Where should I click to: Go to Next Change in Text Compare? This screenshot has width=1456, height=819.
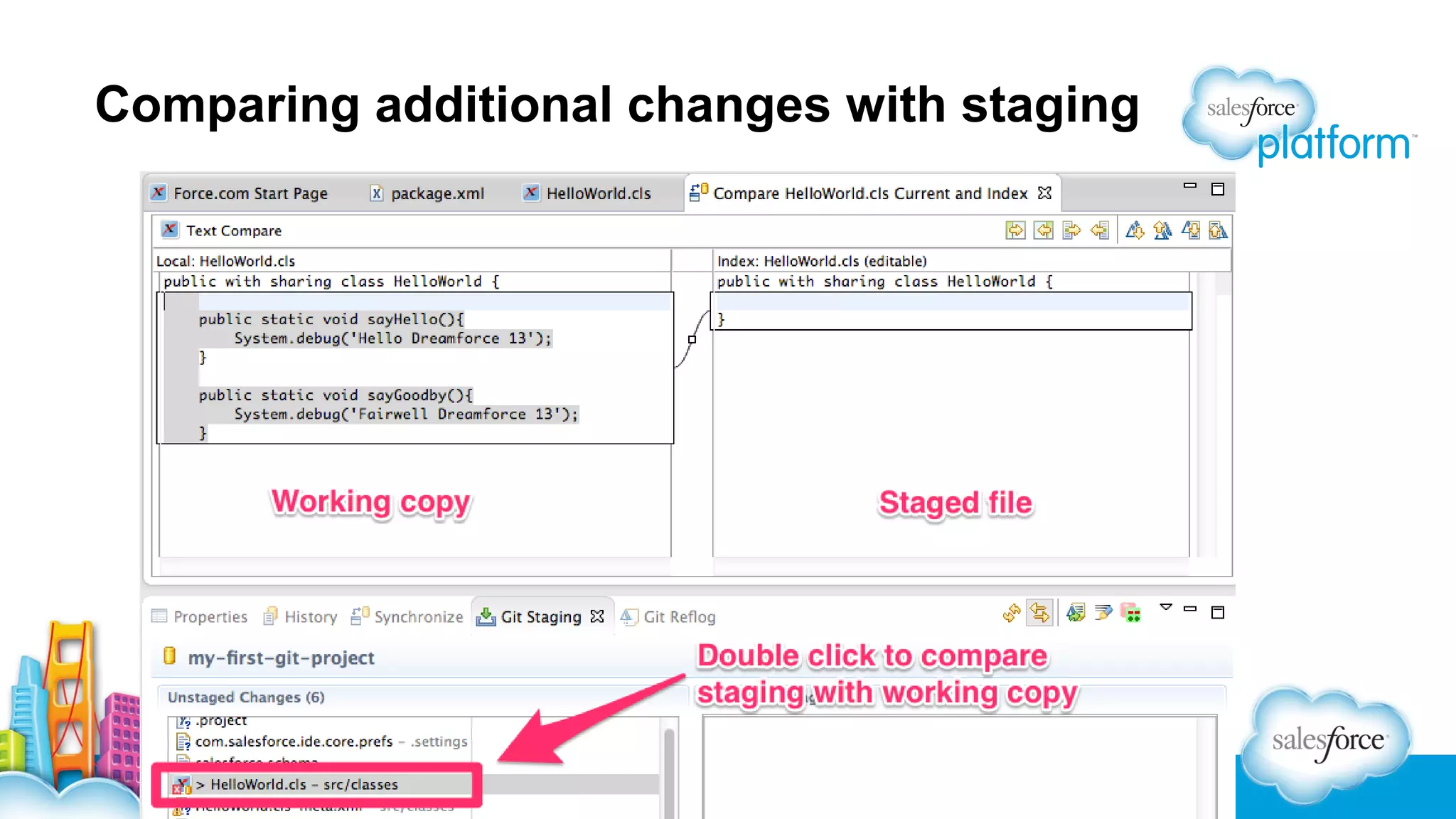coord(1190,230)
